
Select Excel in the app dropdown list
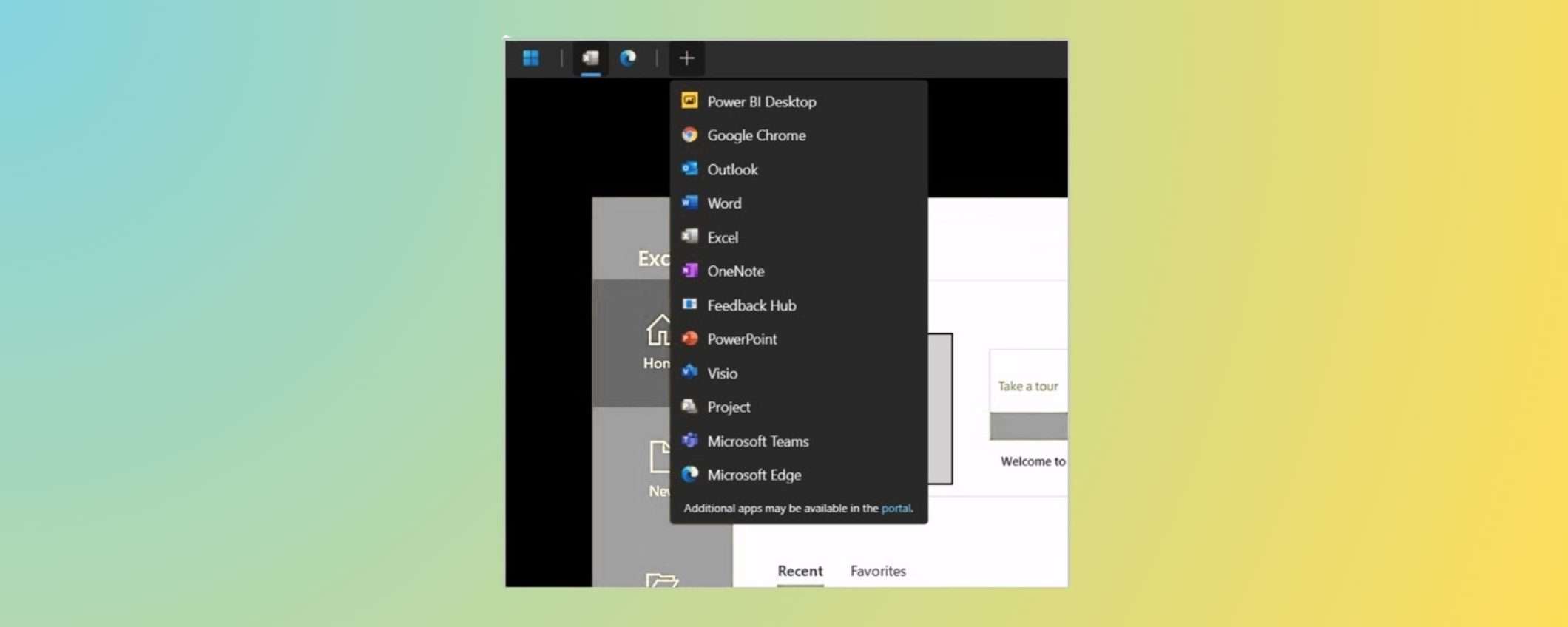(722, 237)
